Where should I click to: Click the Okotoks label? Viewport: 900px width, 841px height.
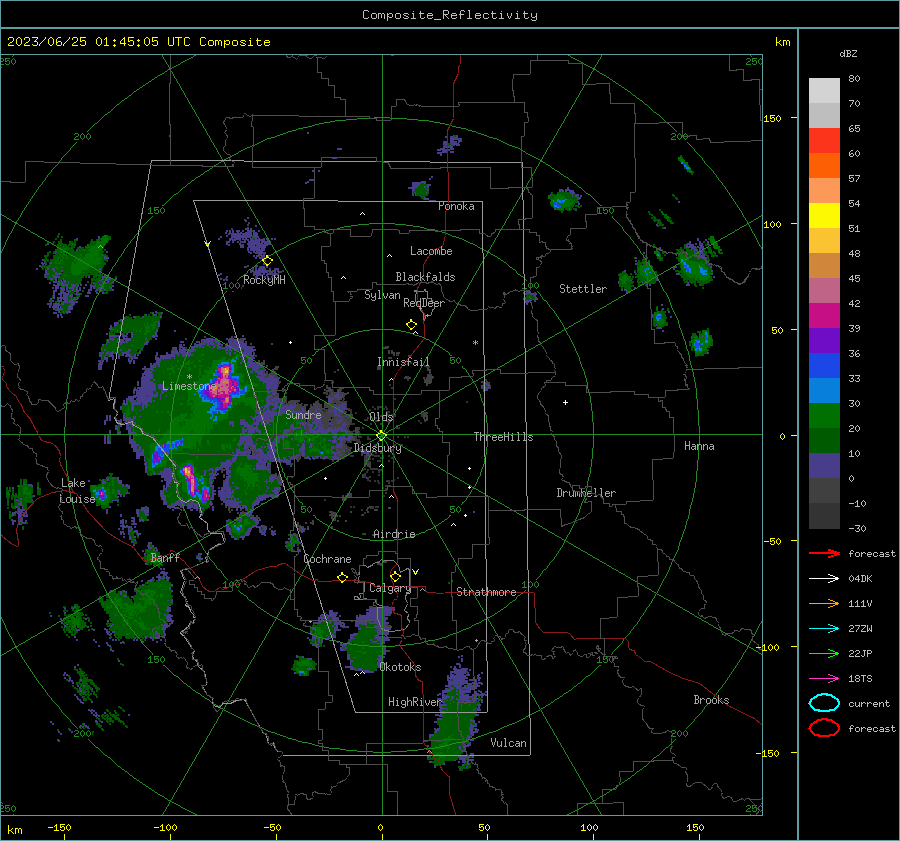pos(400,667)
